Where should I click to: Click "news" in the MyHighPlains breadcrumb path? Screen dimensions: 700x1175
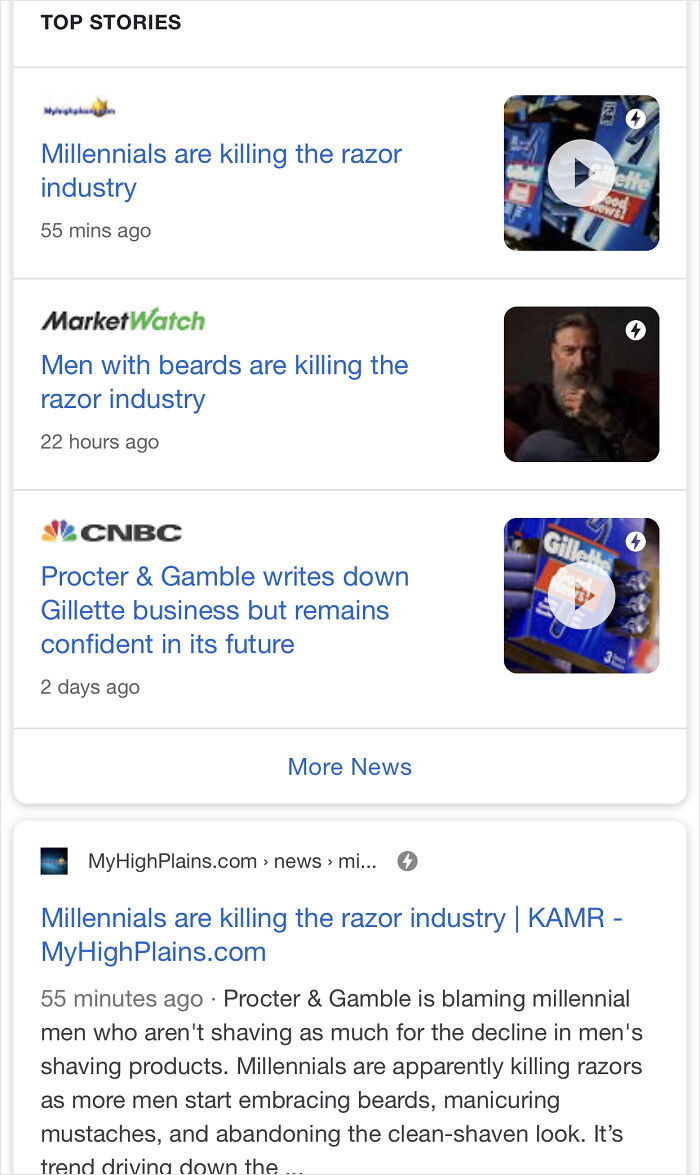click(x=297, y=860)
